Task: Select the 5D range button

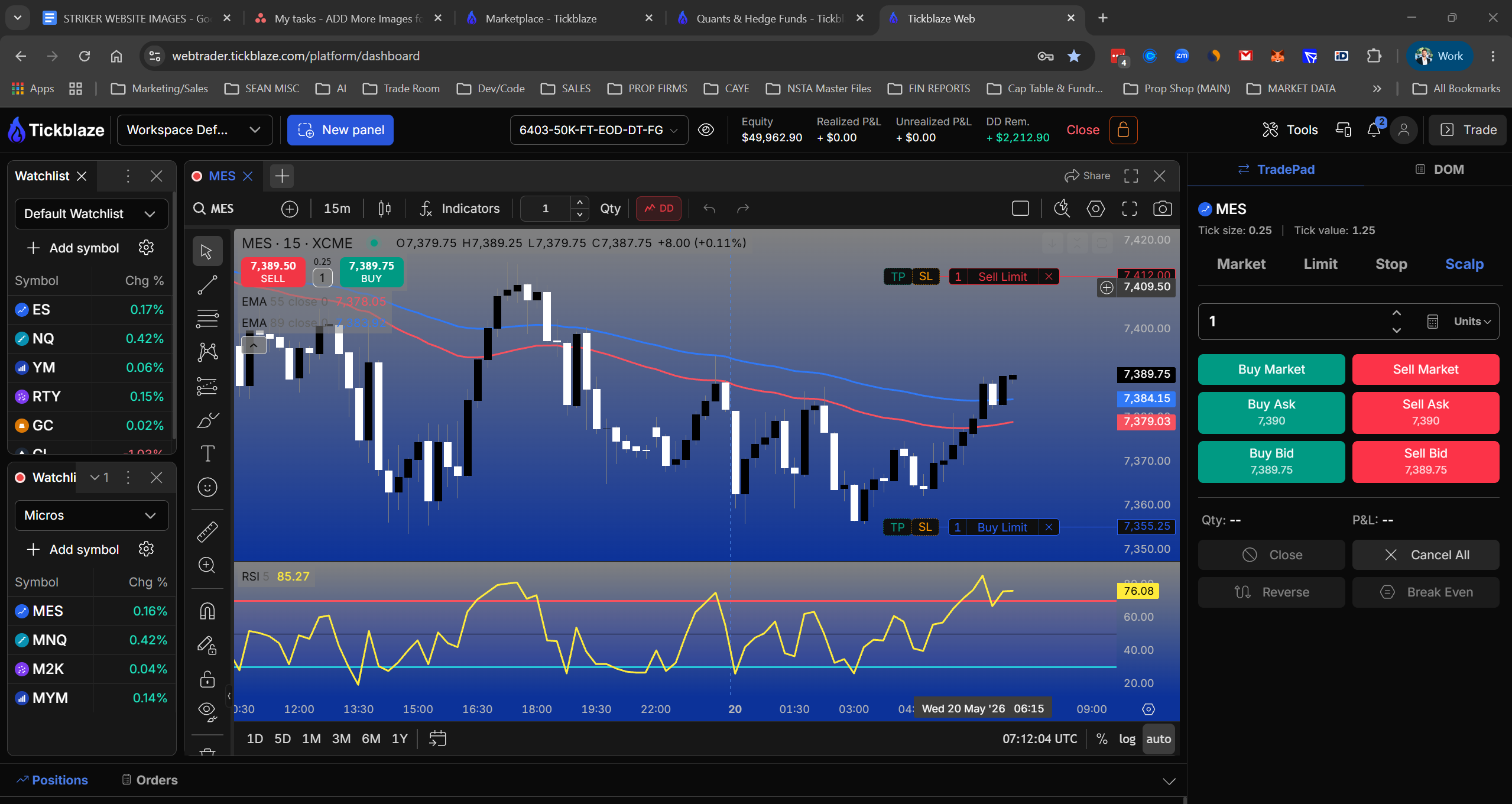Action: pos(283,739)
